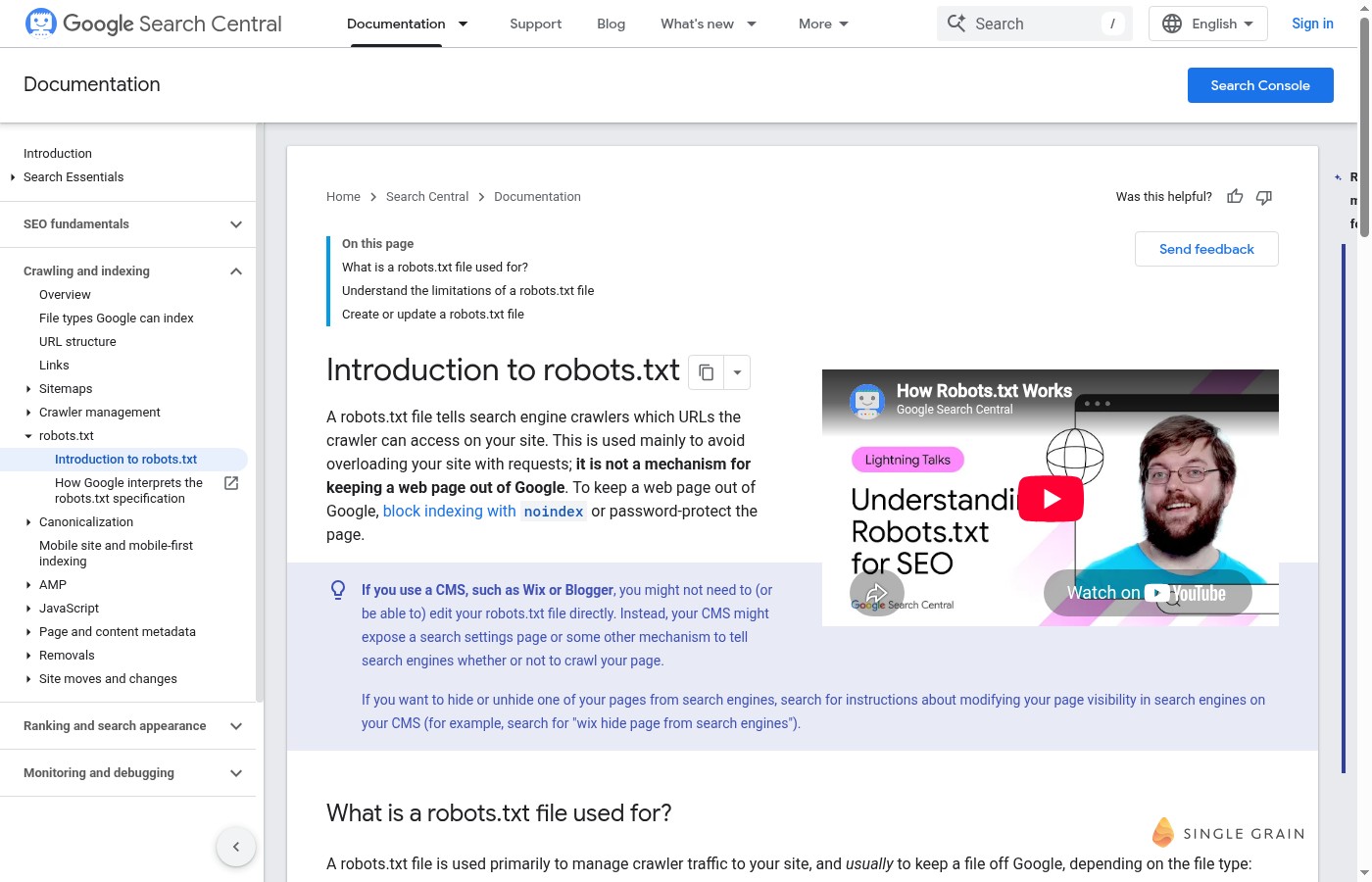1372x882 pixels.
Task: Click the lightbulb tip icon
Action: 338,590
